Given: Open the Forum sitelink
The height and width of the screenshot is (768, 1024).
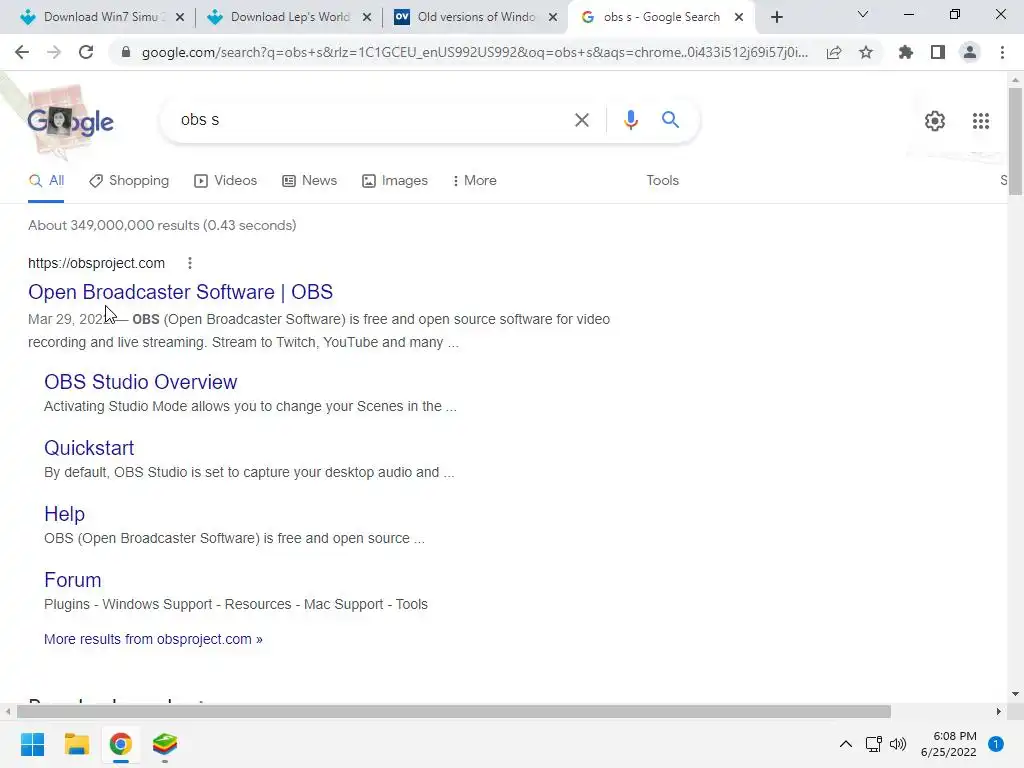Looking at the screenshot, I should [x=72, y=580].
